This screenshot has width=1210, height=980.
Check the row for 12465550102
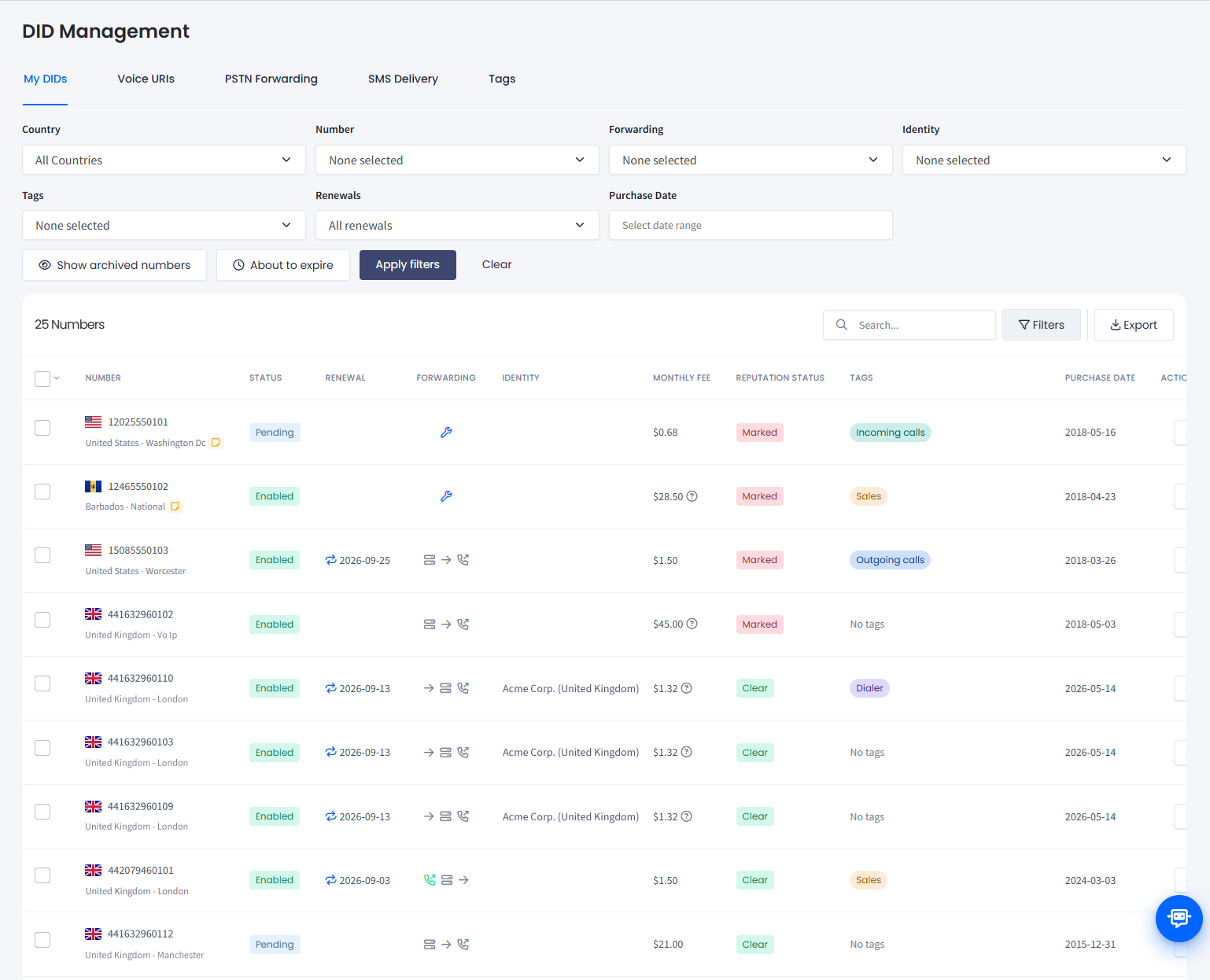[42, 492]
